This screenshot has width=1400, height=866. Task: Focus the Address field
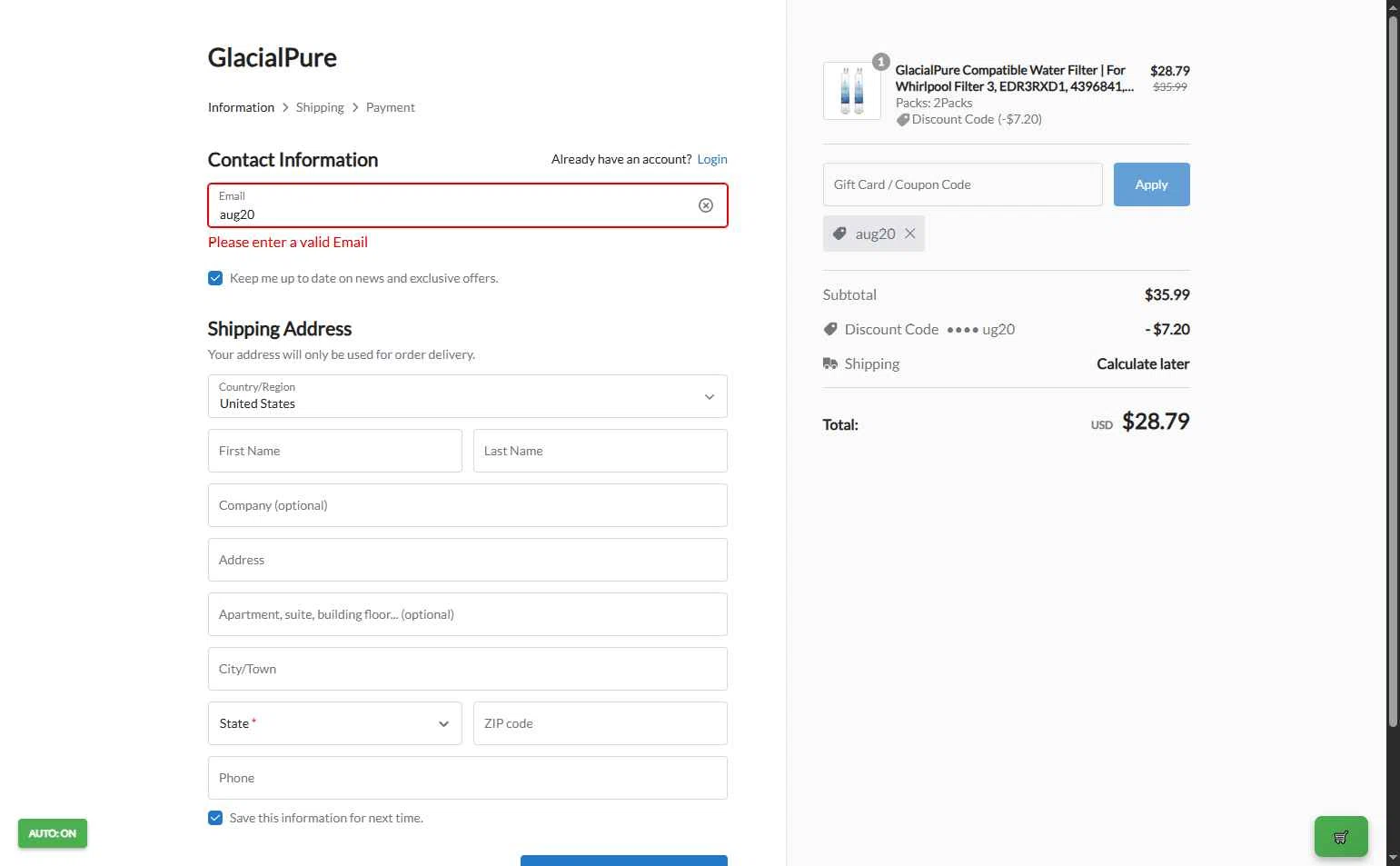(x=468, y=560)
